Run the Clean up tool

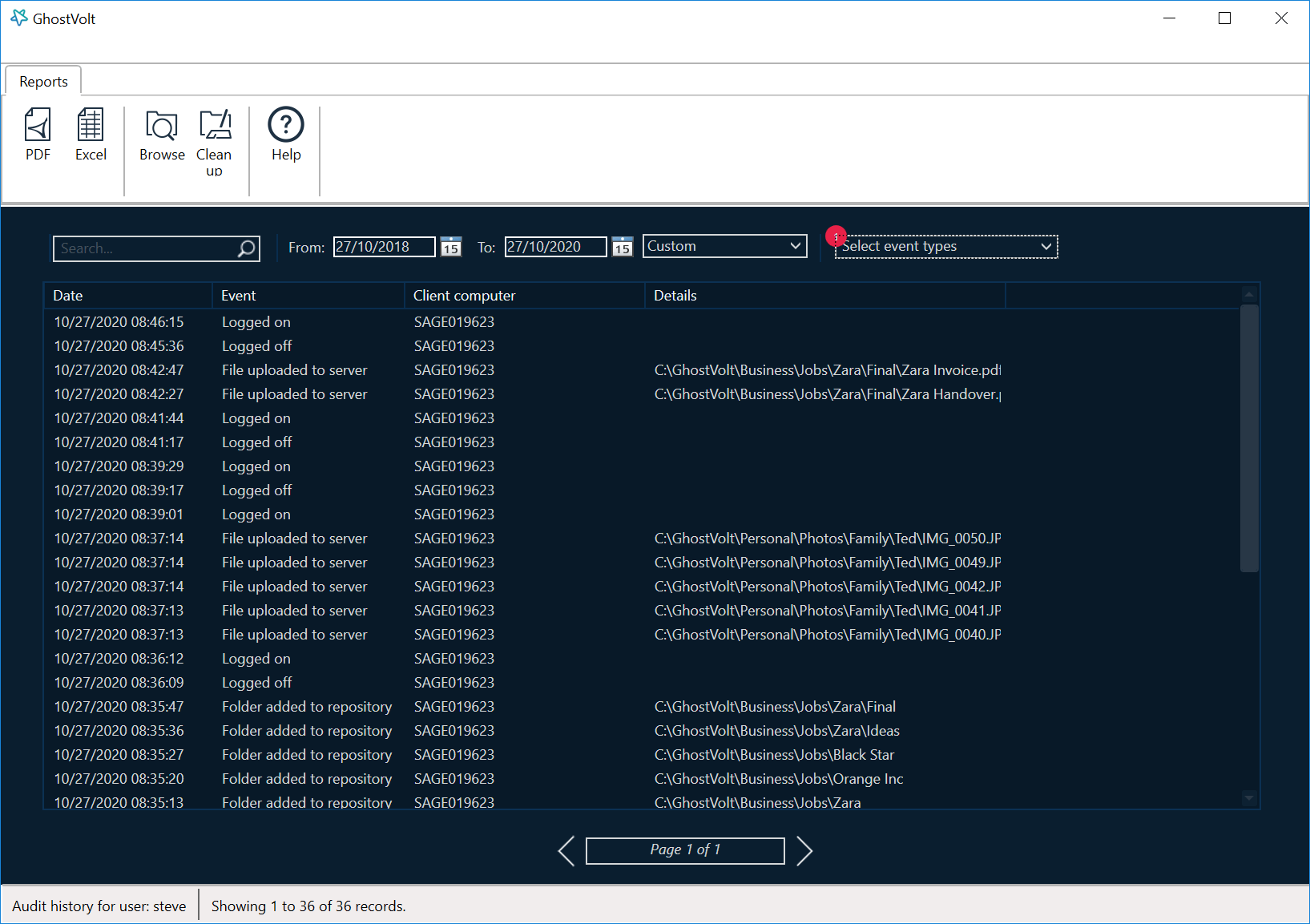coord(214,143)
